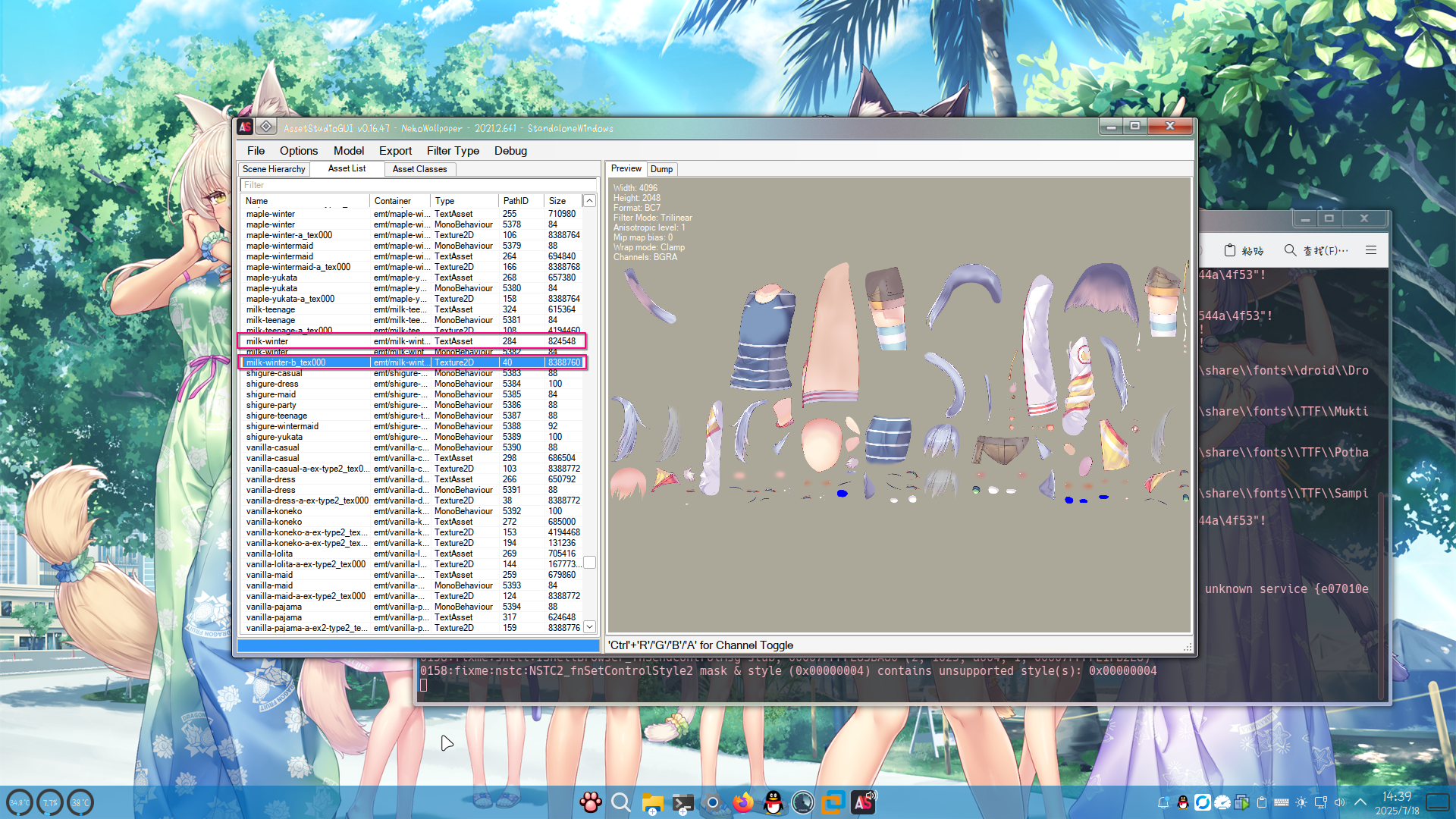The height and width of the screenshot is (819, 1456).
Task: Click the Unity cube icon in title bar
Action: point(266,127)
